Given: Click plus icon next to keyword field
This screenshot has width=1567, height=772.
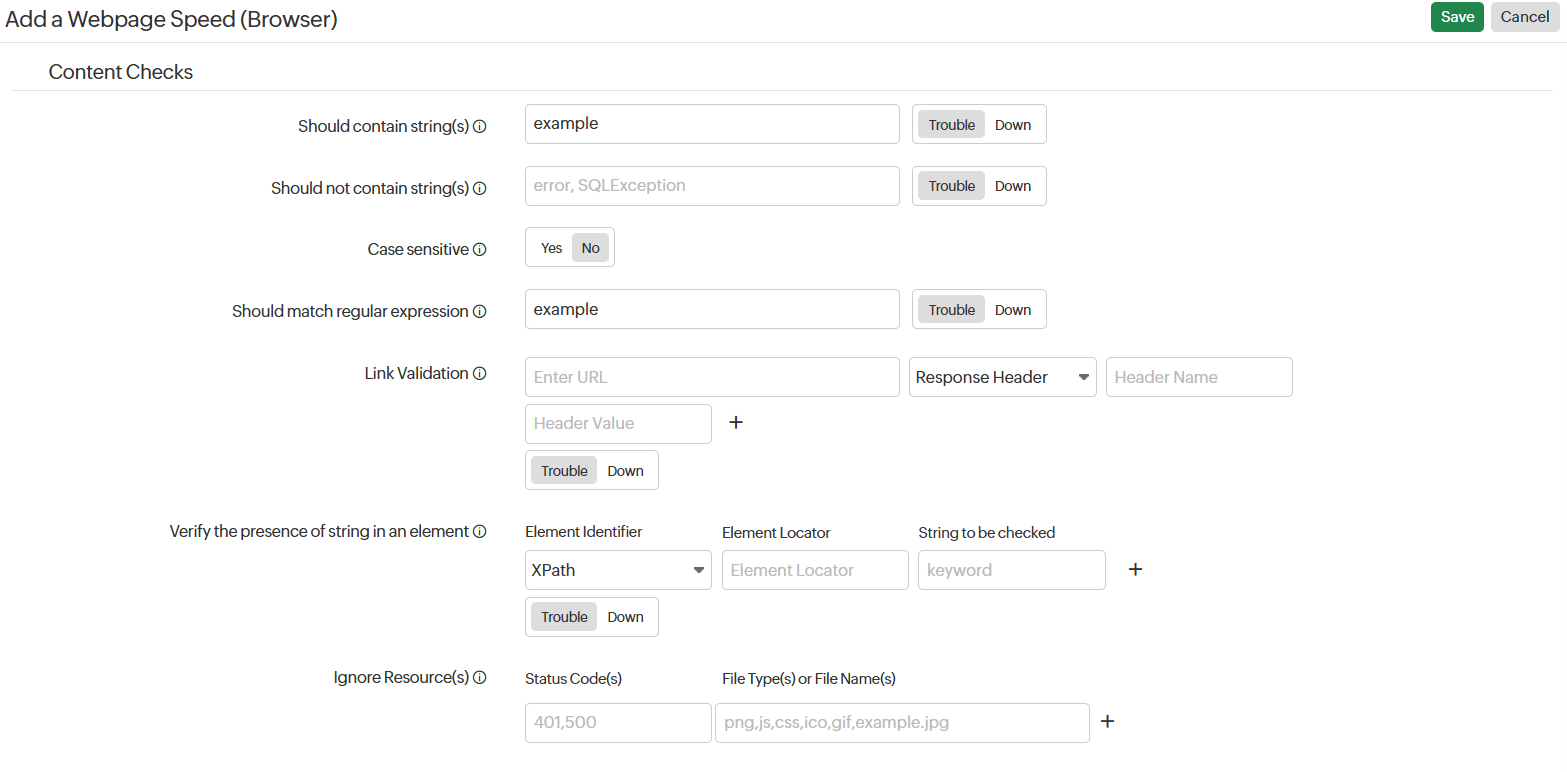Looking at the screenshot, I should click(1135, 570).
